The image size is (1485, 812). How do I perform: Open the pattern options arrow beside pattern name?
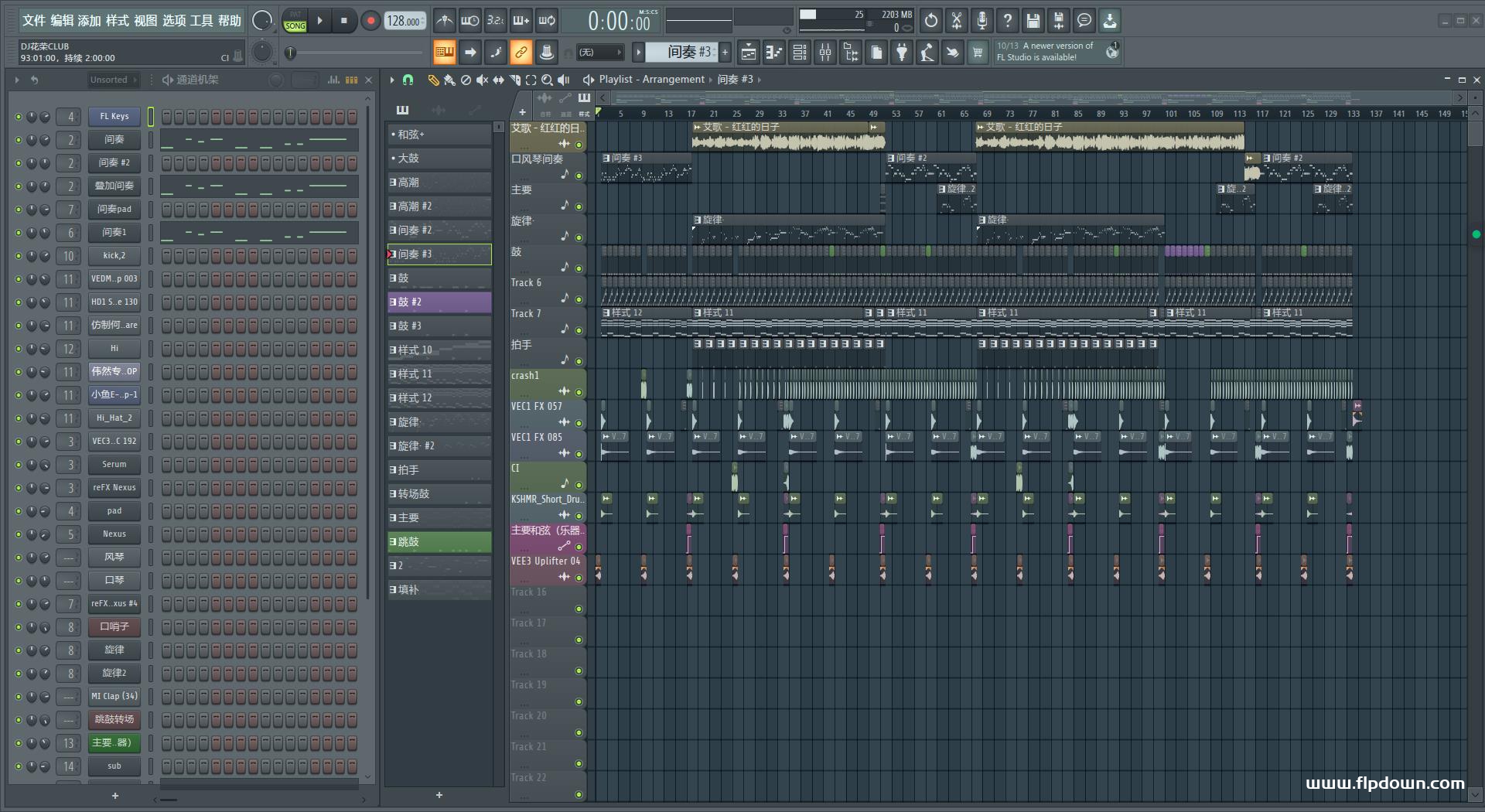[638, 52]
